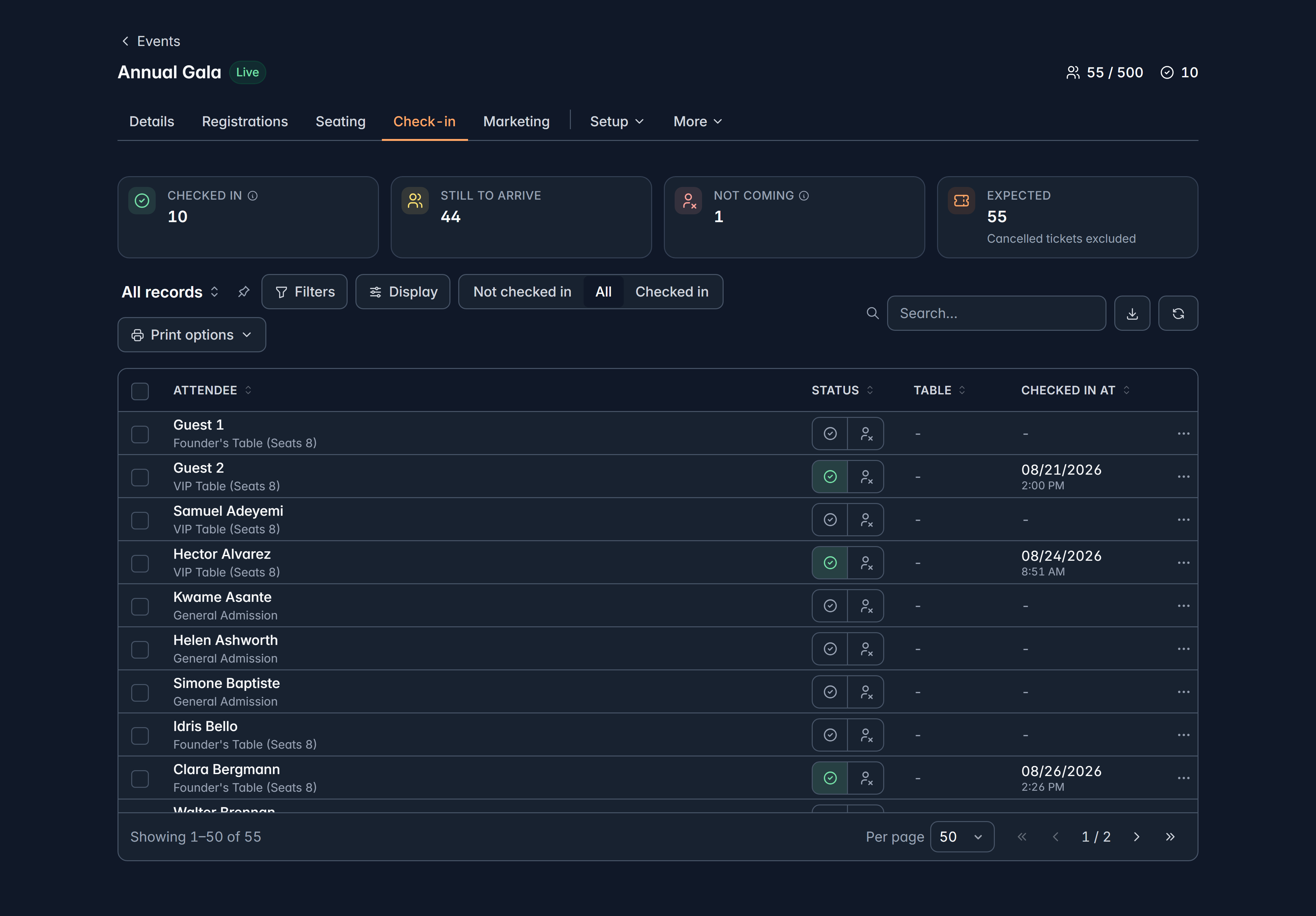Pin the All records view
Viewport: 1316px width, 916px height.
(x=243, y=292)
